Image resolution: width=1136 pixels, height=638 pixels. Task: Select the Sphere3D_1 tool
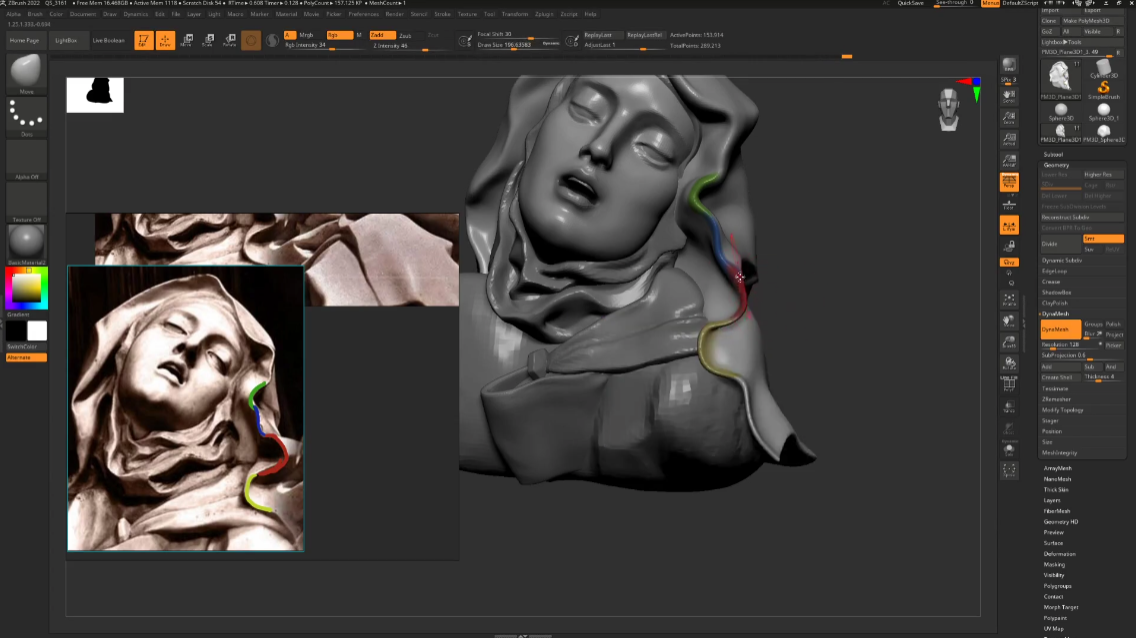tap(1104, 112)
